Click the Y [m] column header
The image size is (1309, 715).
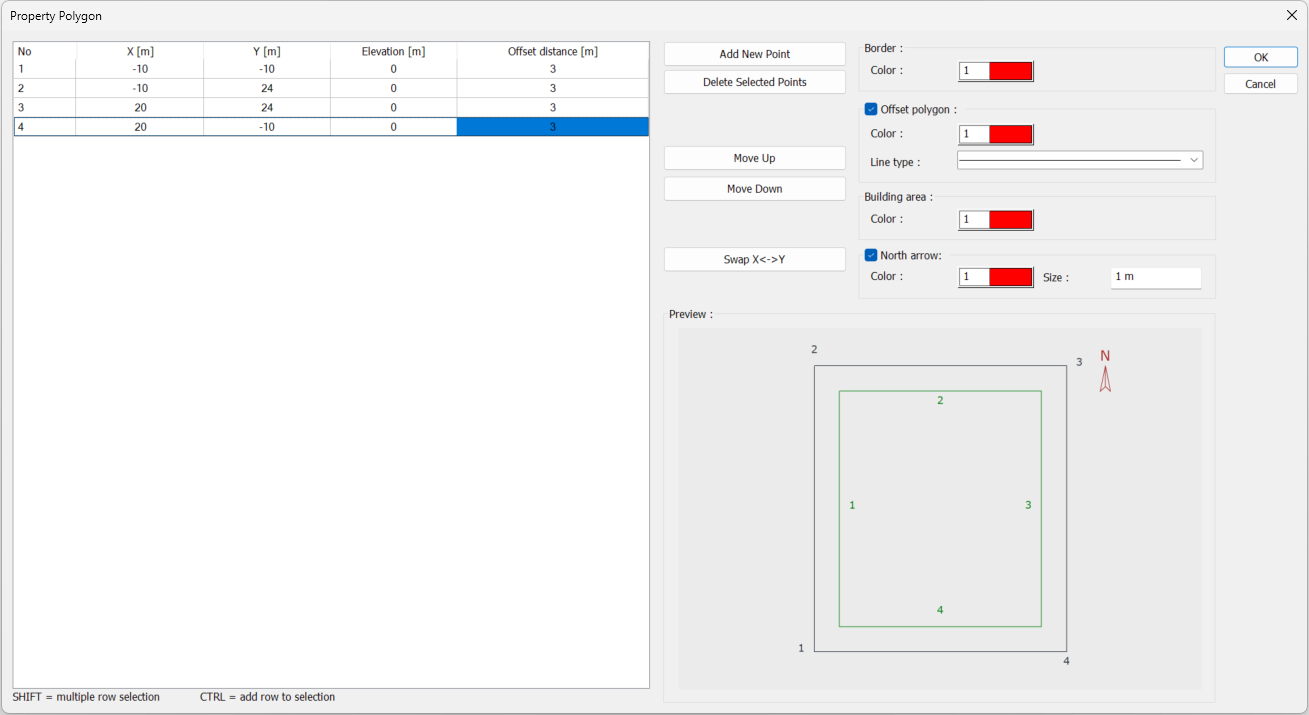(x=266, y=51)
